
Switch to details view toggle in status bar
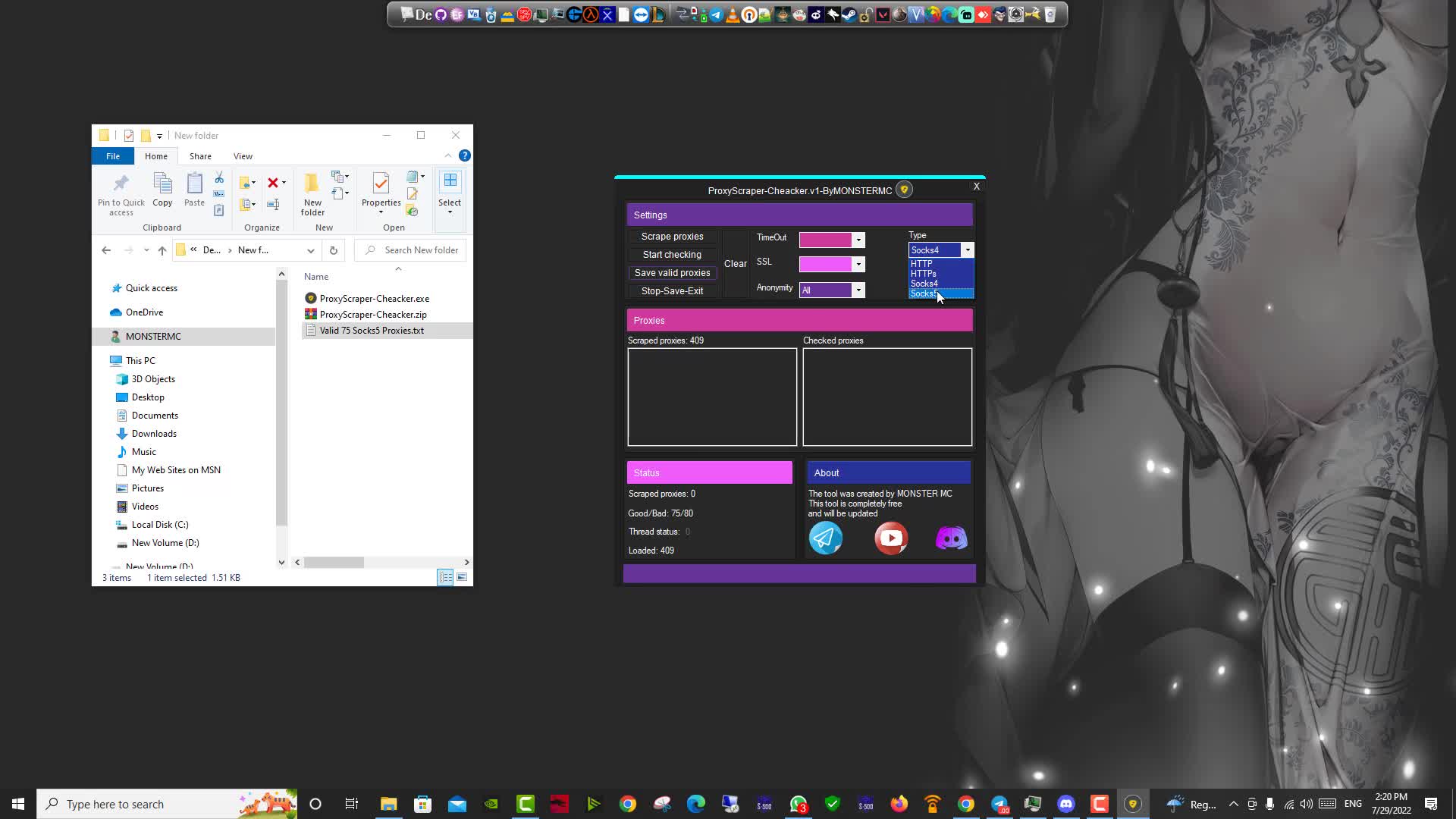click(x=445, y=578)
